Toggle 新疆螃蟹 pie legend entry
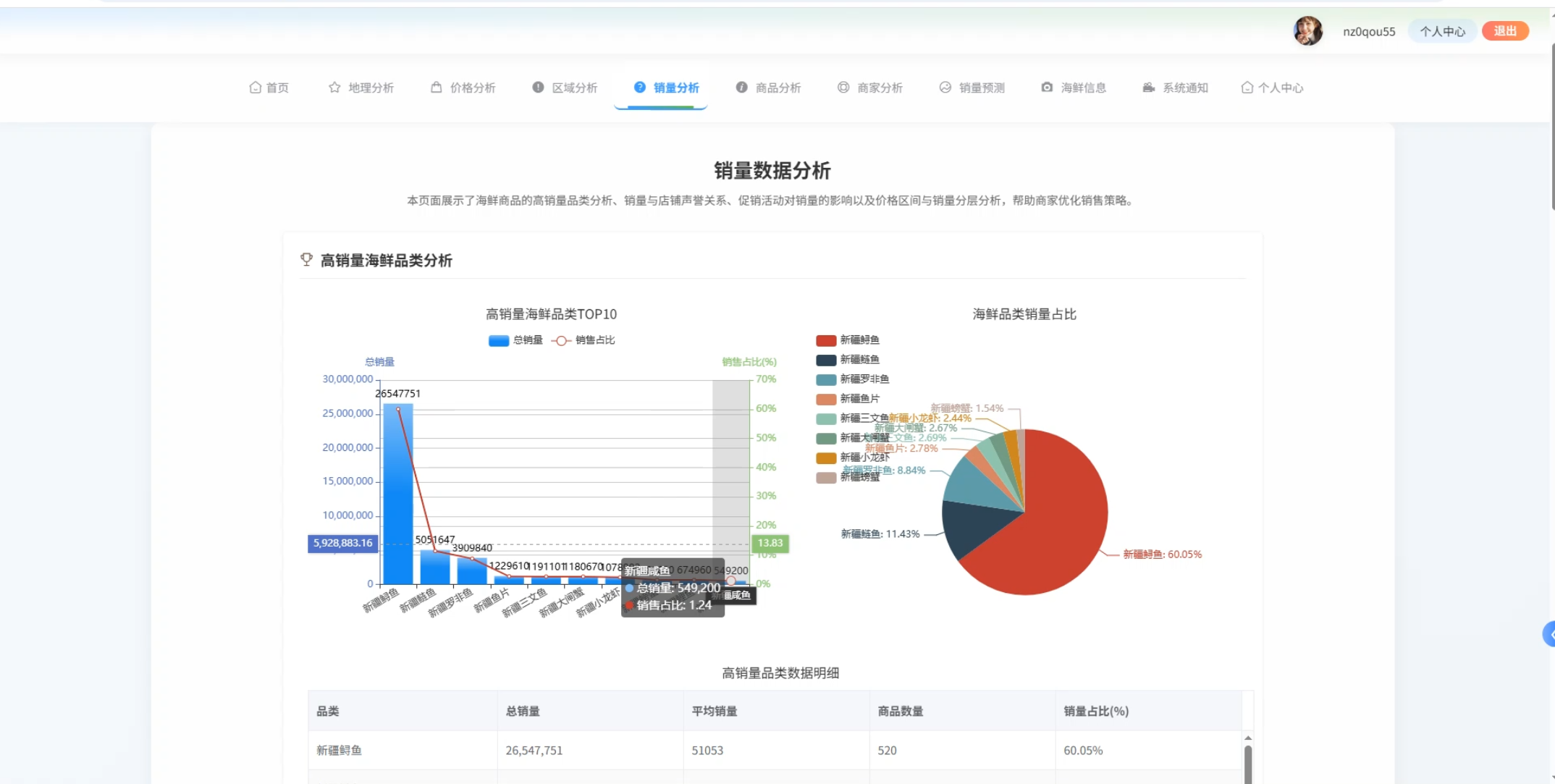The image size is (1555, 784). (848, 477)
